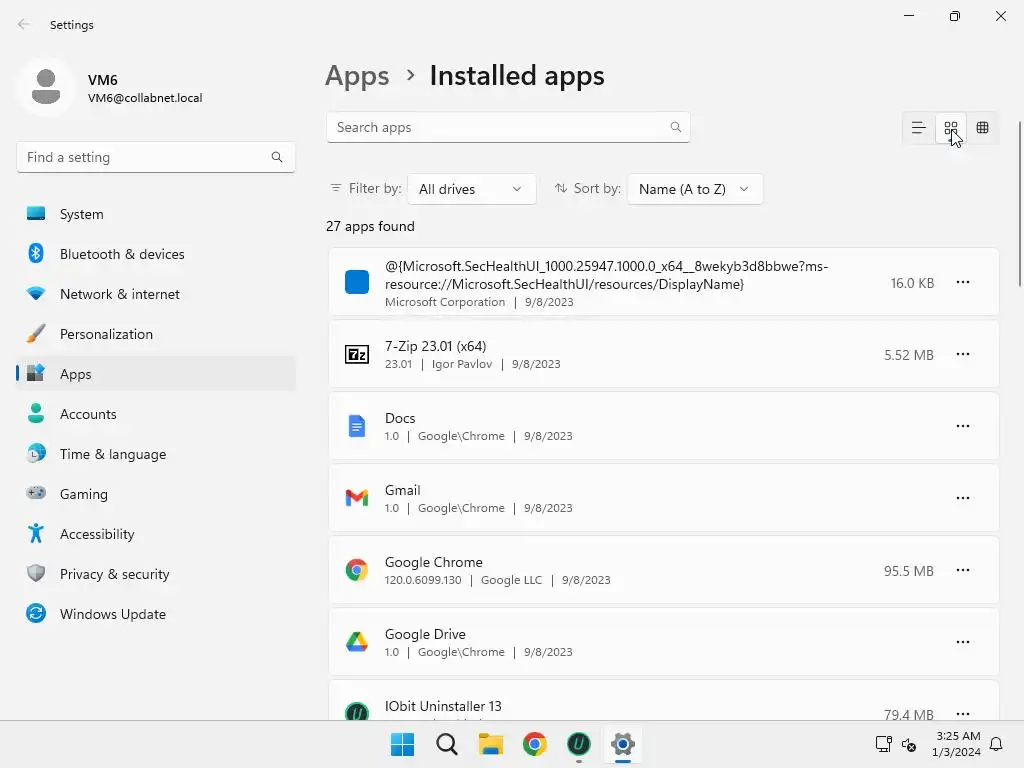This screenshot has width=1024, height=768.
Task: Click into the Search apps field
Action: 508,127
